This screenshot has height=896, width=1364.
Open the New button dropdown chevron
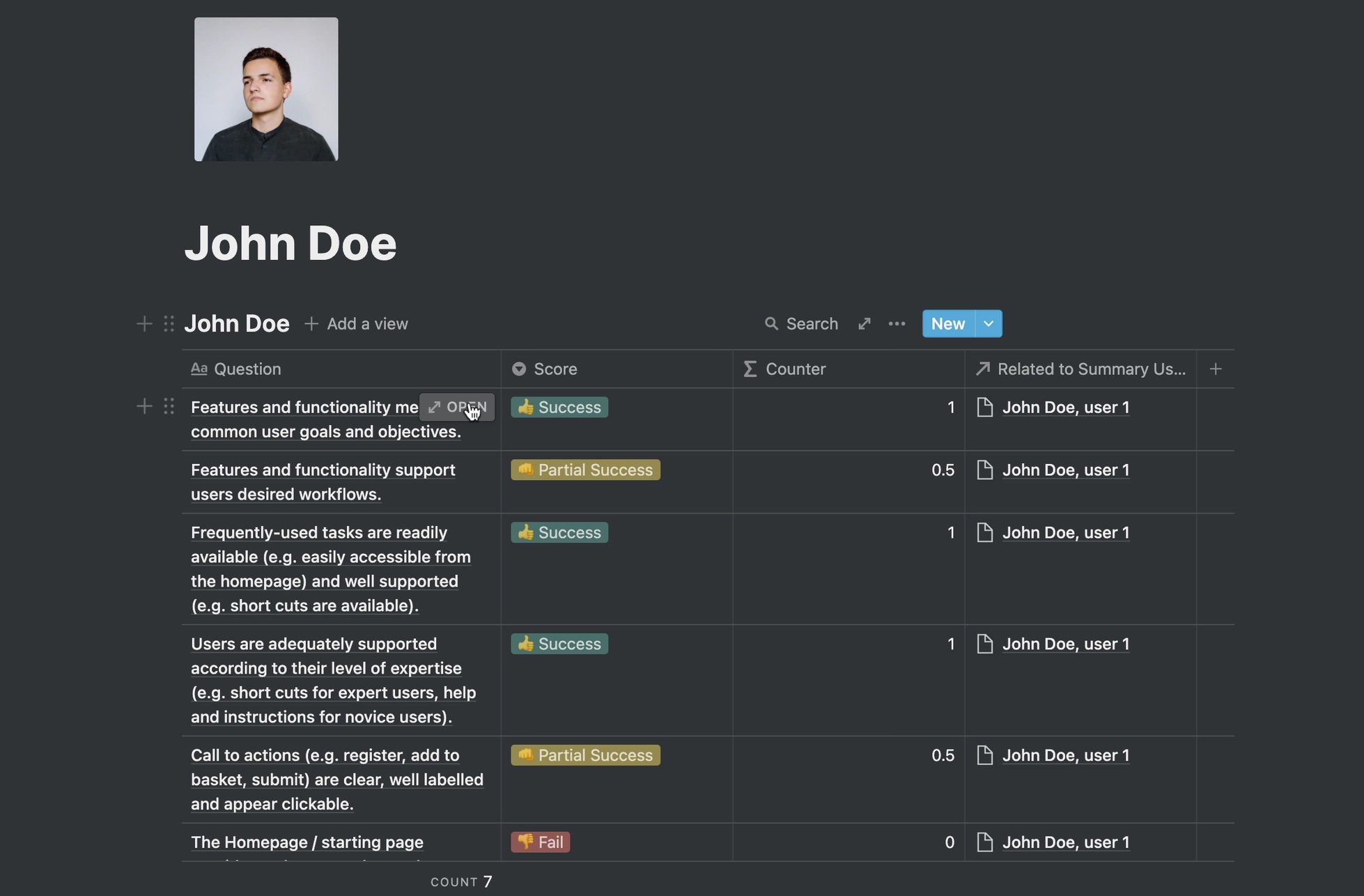[988, 323]
